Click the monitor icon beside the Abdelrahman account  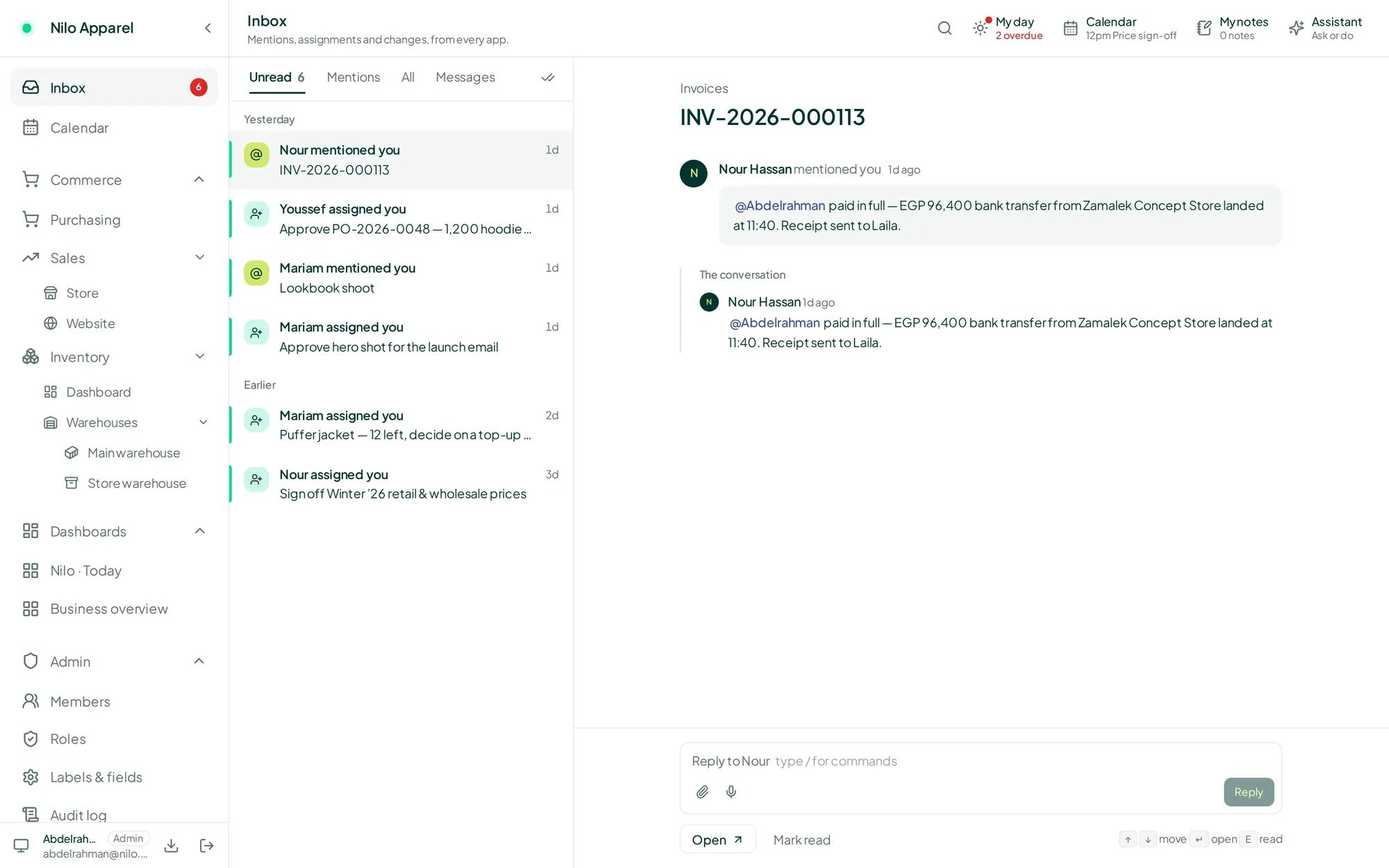[22, 845]
